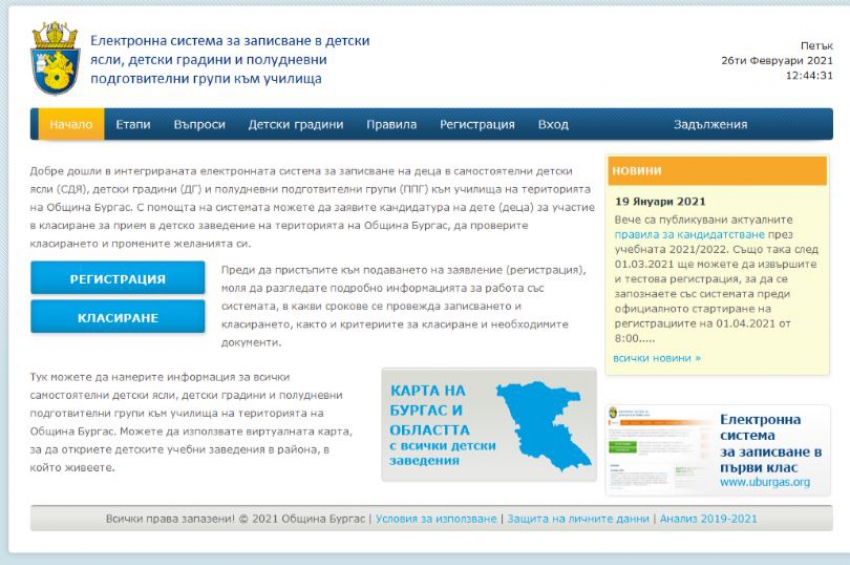Open the 'всички новини »' link
The height and width of the screenshot is (565, 850).
click(x=656, y=357)
